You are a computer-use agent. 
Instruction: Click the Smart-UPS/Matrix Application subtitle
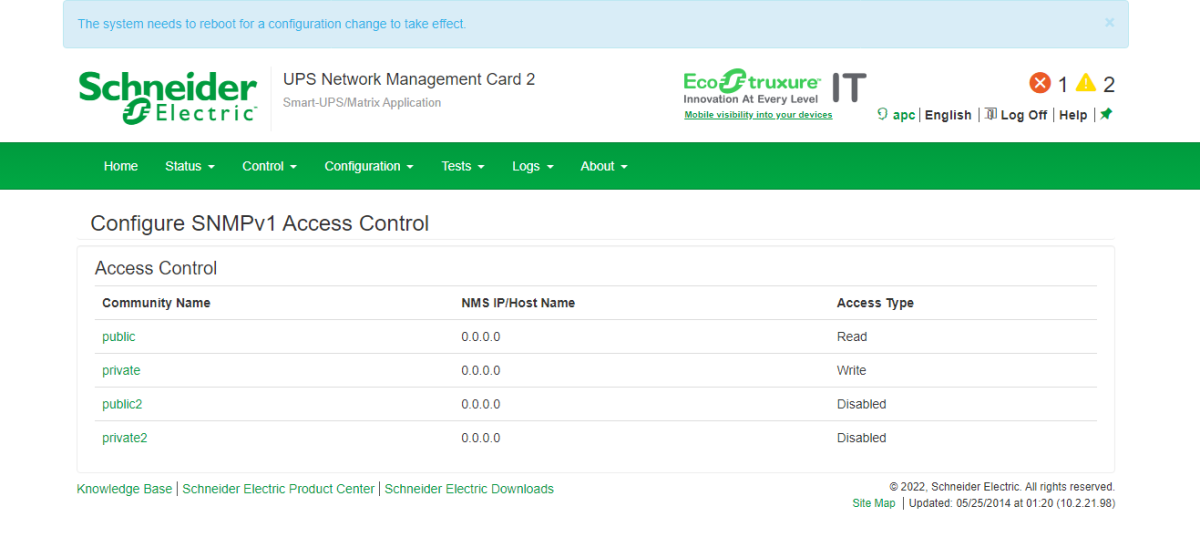pos(362,103)
